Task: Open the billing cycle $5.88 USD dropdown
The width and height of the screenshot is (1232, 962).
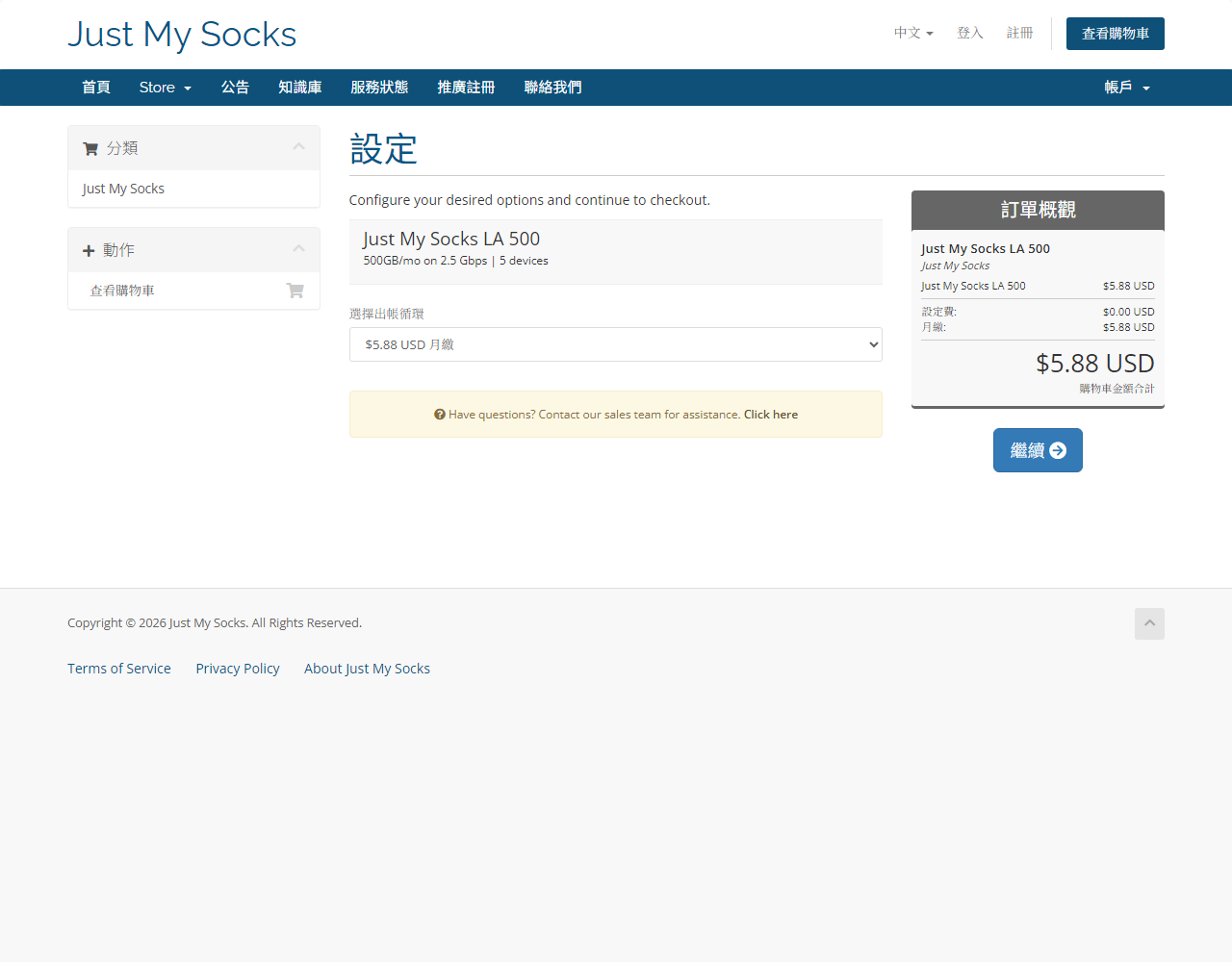Action: point(616,344)
